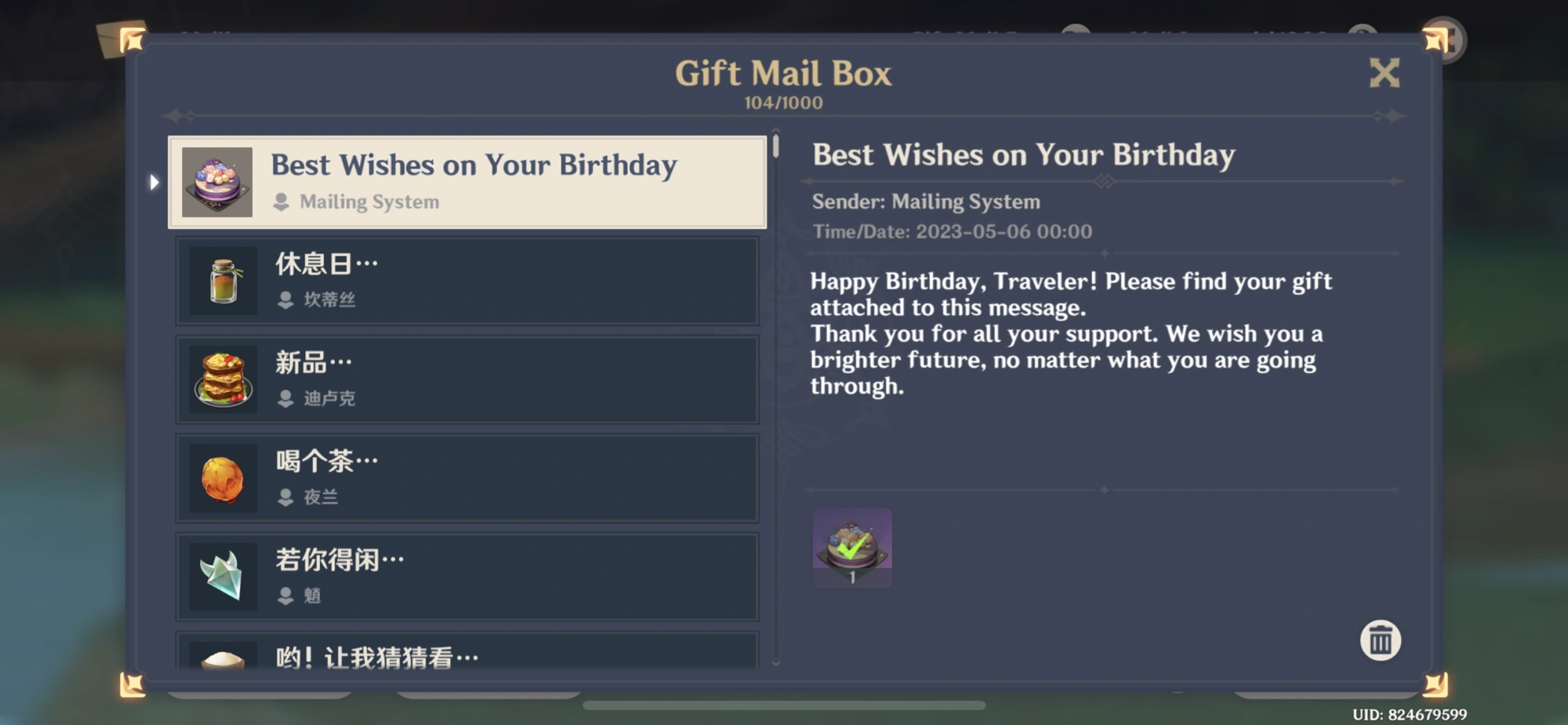Click the scroll-down arrow below mail list
This screenshot has width=1568, height=725.
pos(775,663)
